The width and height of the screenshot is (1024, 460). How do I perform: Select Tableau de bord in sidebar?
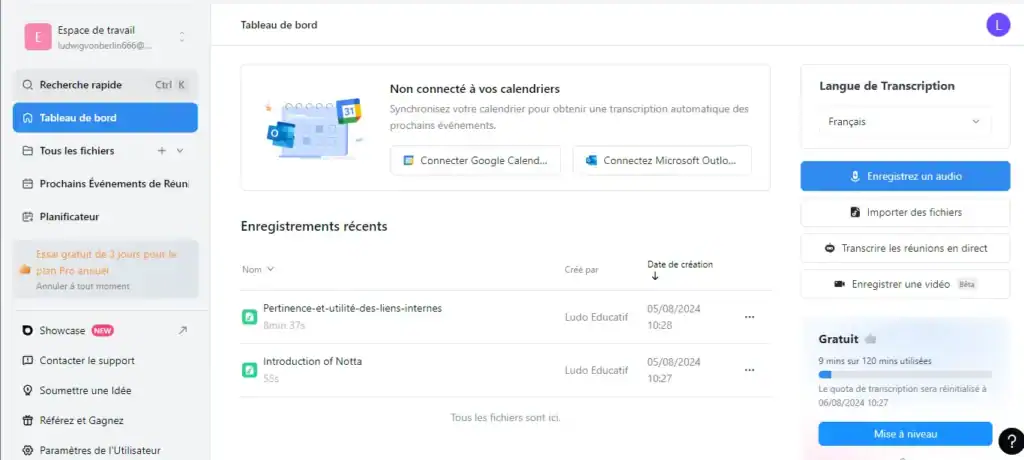[105, 118]
